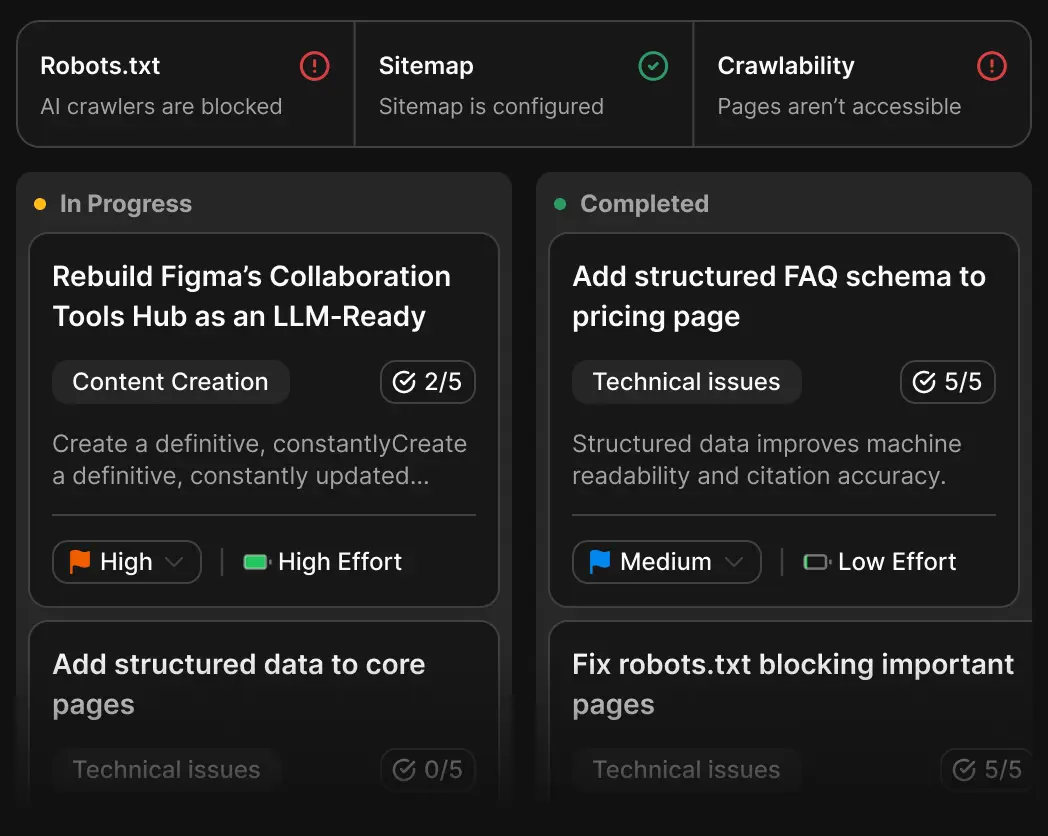Click 'Sitemap is configured' text
The image size is (1048, 836).
[491, 106]
